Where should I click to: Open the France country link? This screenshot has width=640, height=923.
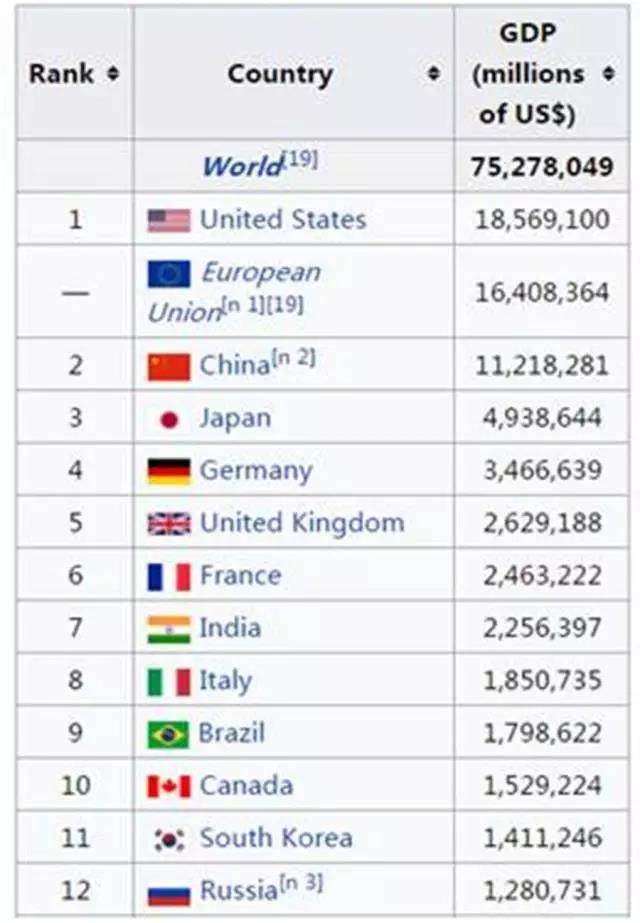240,576
